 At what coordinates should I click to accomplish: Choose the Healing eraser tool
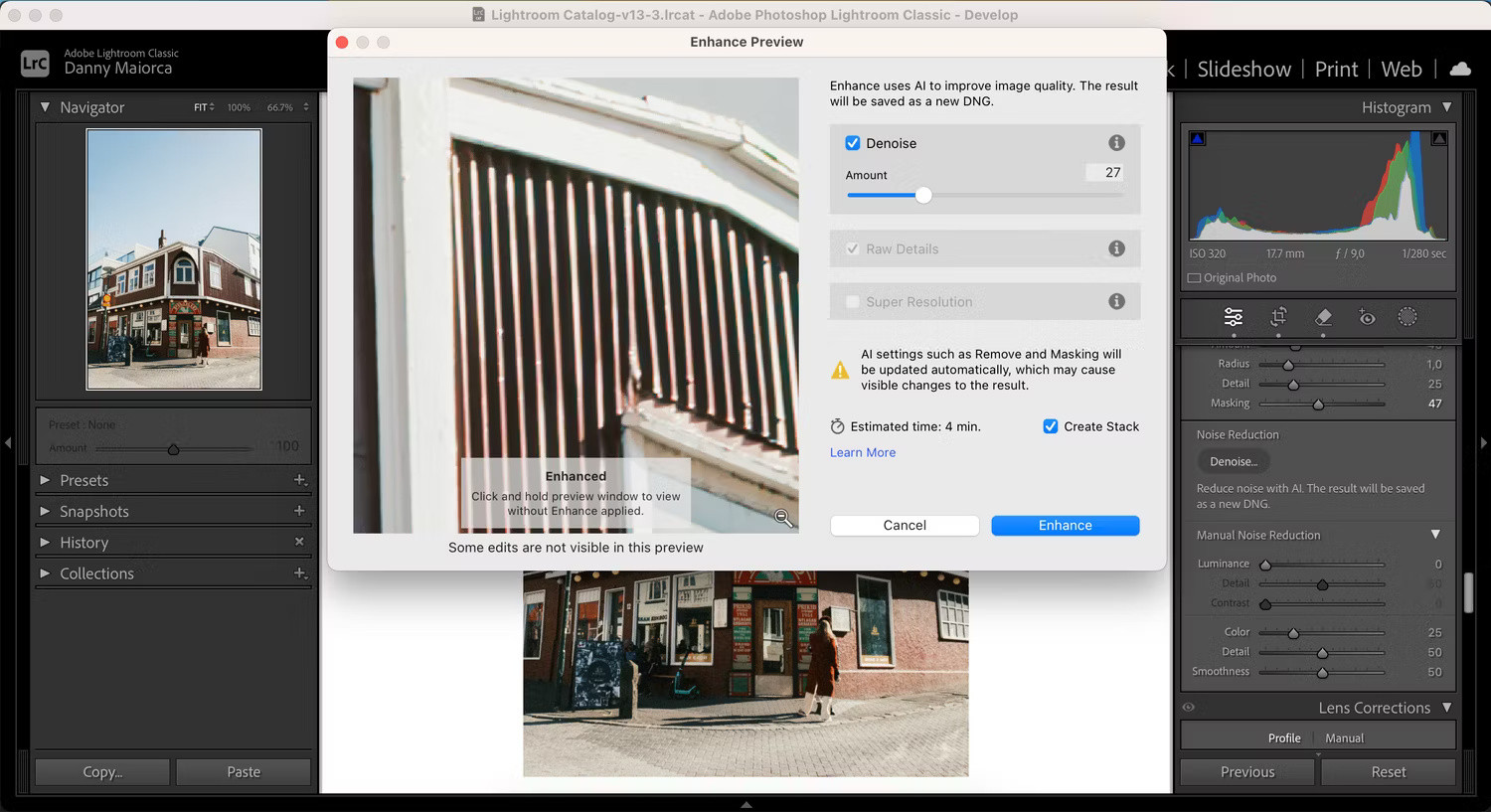(x=1323, y=317)
